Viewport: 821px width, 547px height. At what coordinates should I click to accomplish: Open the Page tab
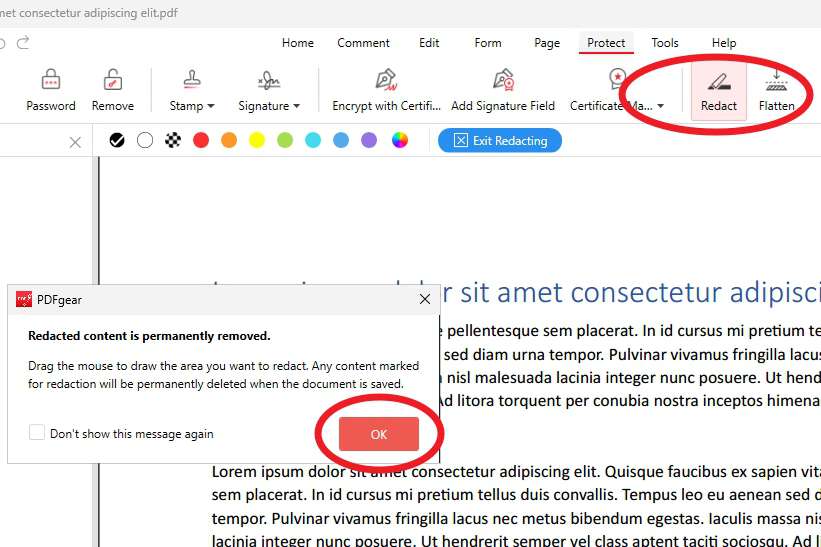547,43
